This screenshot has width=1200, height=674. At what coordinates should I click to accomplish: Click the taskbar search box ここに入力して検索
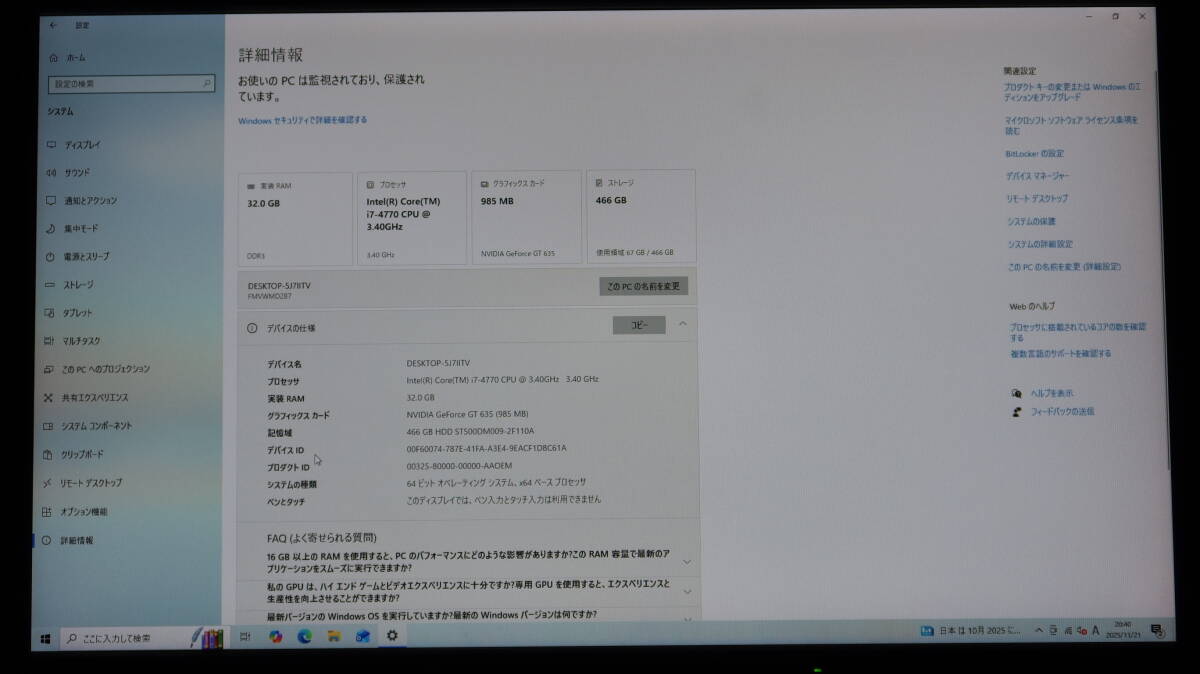144,637
